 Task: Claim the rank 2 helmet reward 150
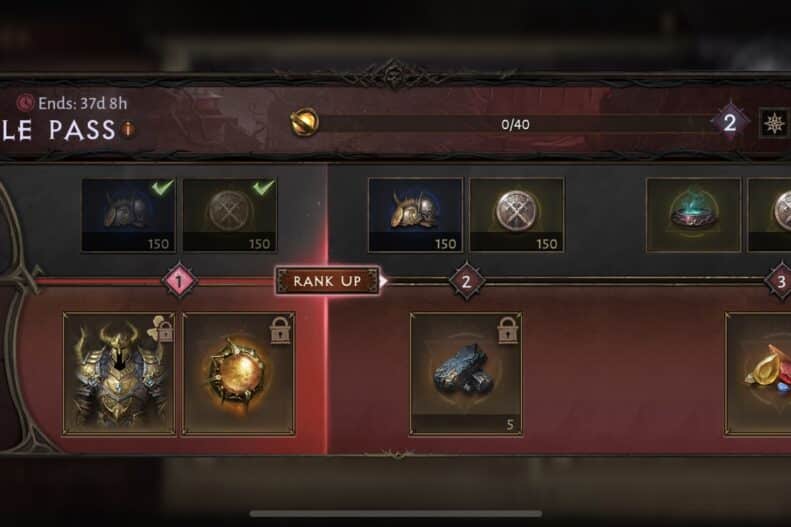coord(415,215)
